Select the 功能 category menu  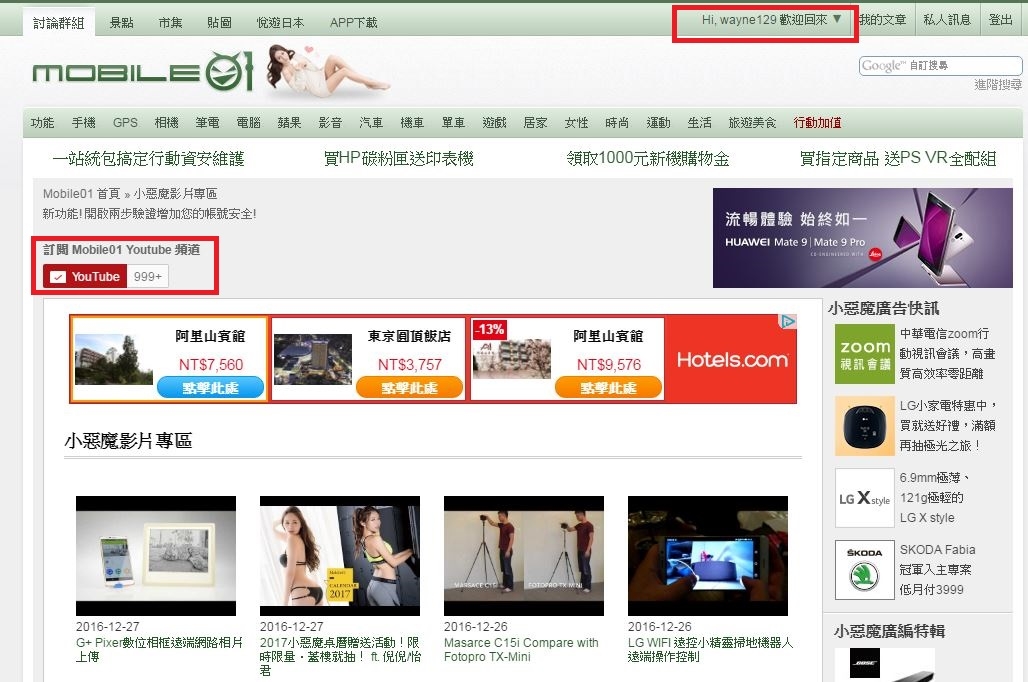43,123
